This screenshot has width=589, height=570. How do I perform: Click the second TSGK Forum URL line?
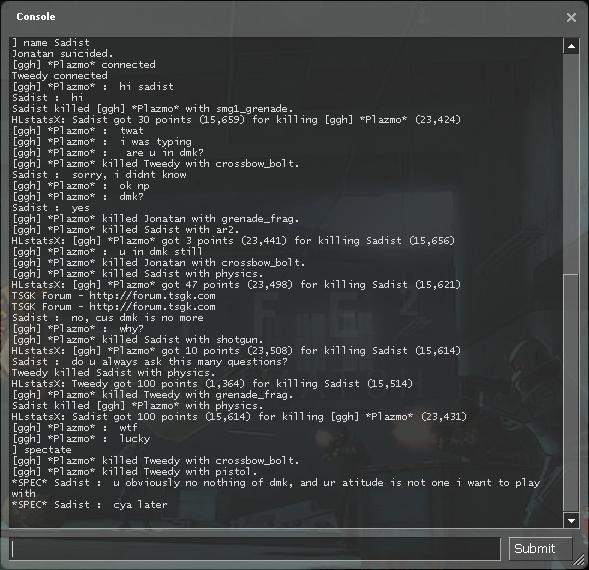(113, 307)
